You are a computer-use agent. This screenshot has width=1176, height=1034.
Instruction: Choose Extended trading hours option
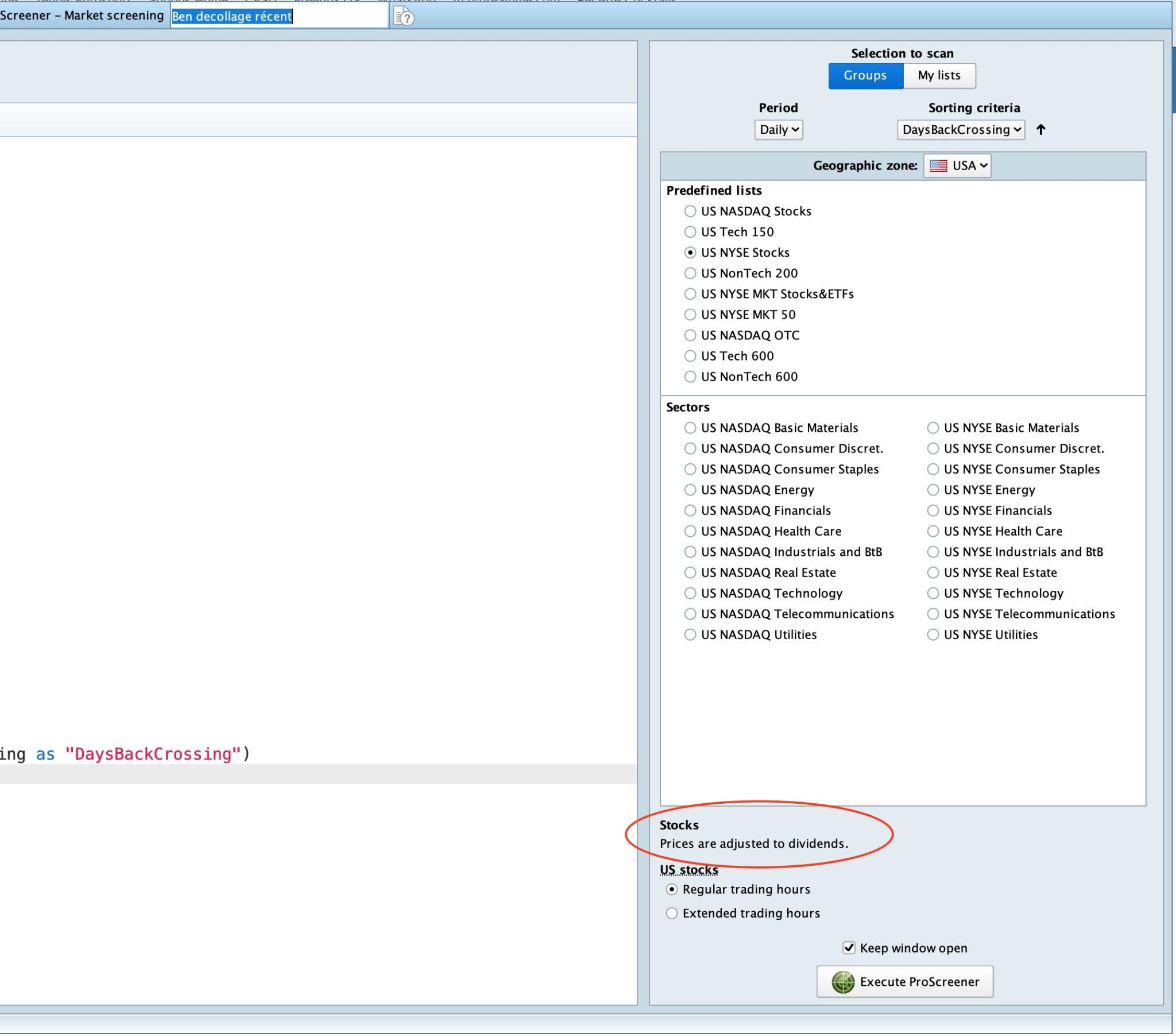671,913
